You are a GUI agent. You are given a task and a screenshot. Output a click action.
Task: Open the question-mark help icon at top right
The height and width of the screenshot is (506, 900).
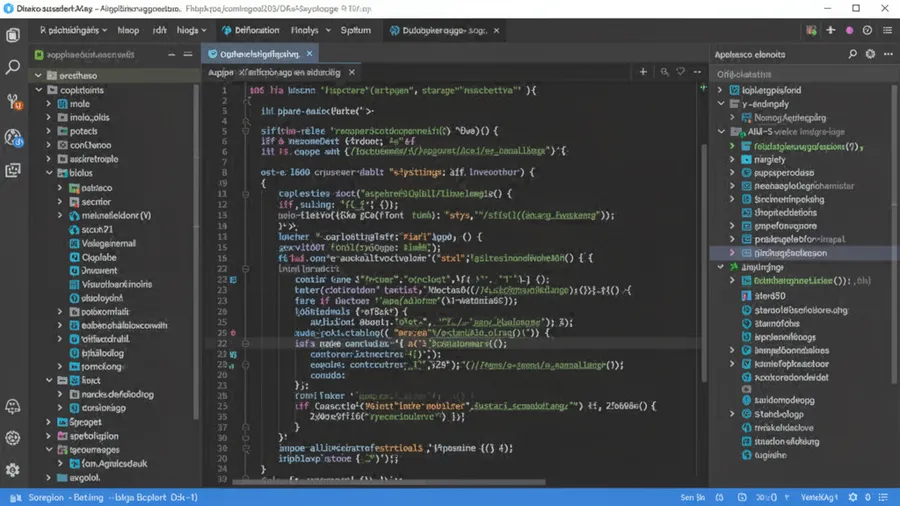tap(867, 30)
